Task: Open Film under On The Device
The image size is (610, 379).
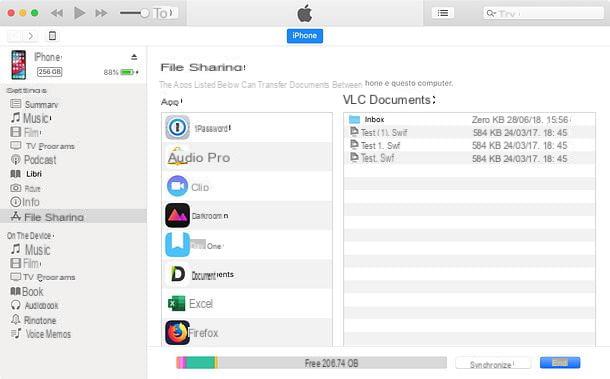Action: point(26,263)
